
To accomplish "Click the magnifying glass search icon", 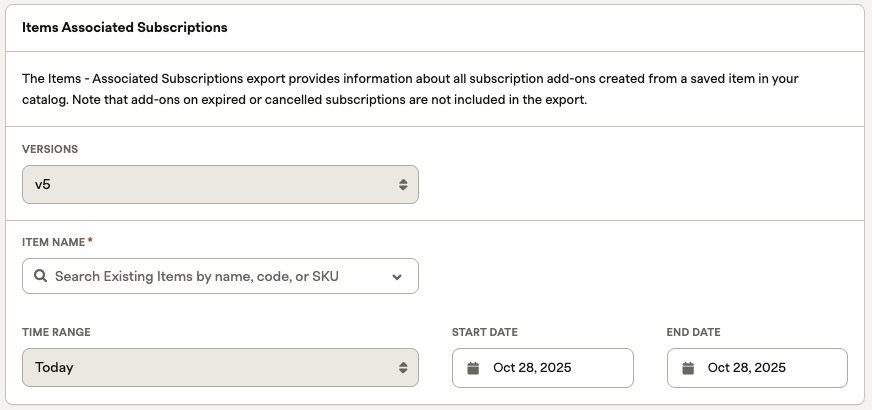I will pos(40,276).
